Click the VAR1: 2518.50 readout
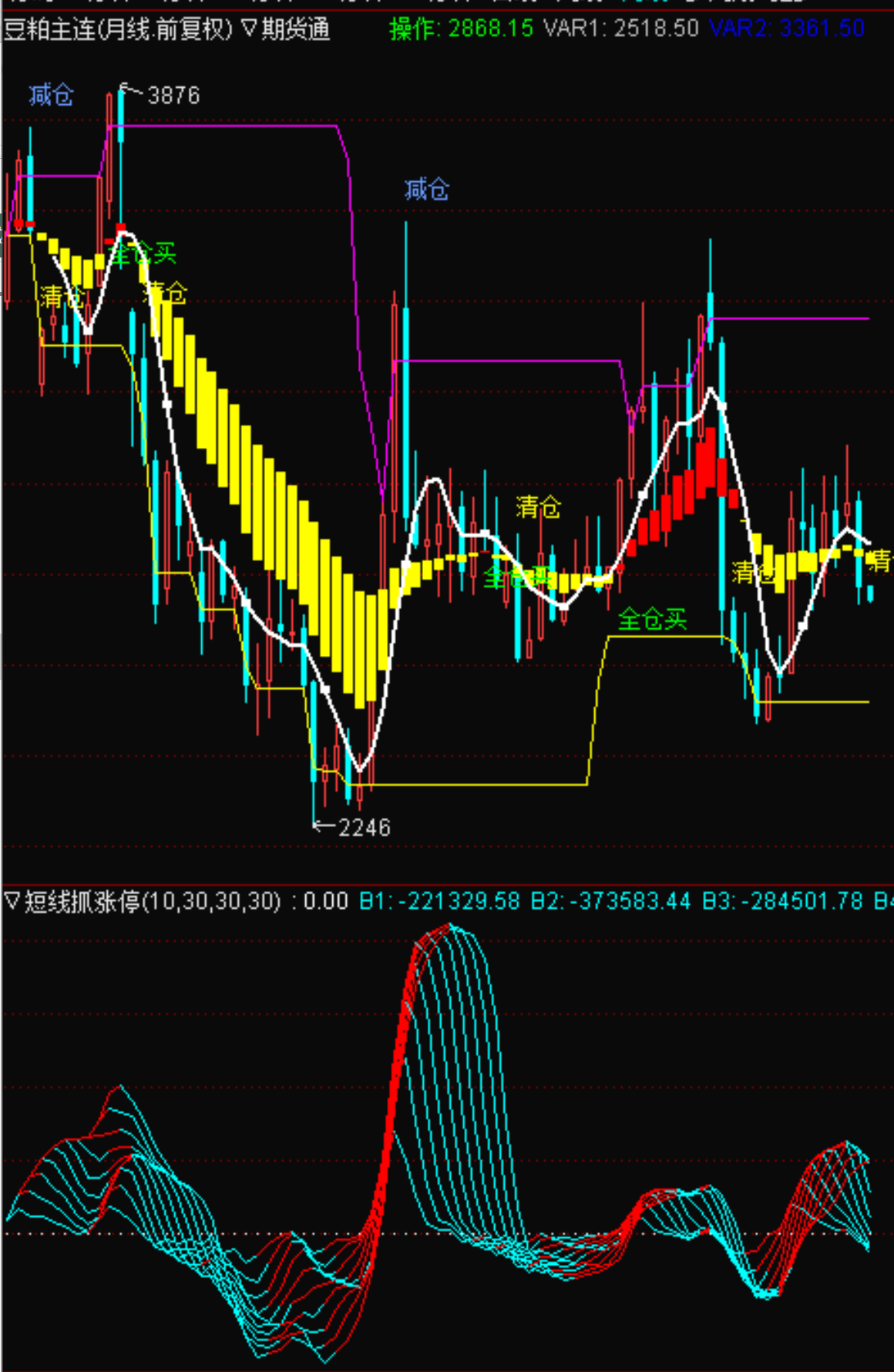The height and width of the screenshot is (1372, 894). 621,29
